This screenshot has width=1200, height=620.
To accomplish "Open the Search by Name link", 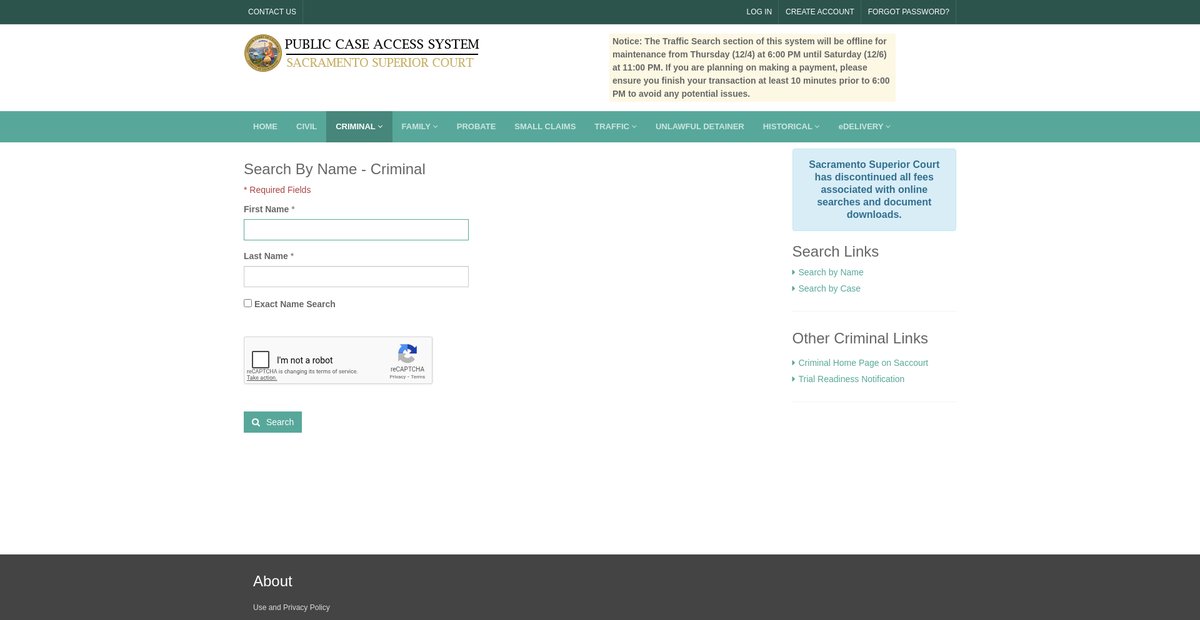I will point(830,272).
